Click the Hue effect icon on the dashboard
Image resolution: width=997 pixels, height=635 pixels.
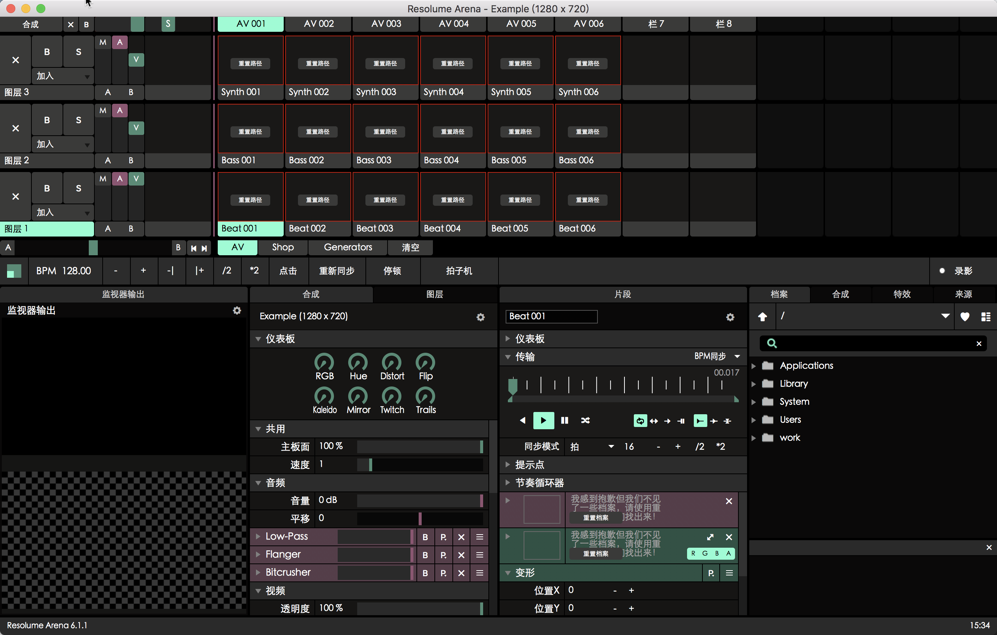point(358,366)
